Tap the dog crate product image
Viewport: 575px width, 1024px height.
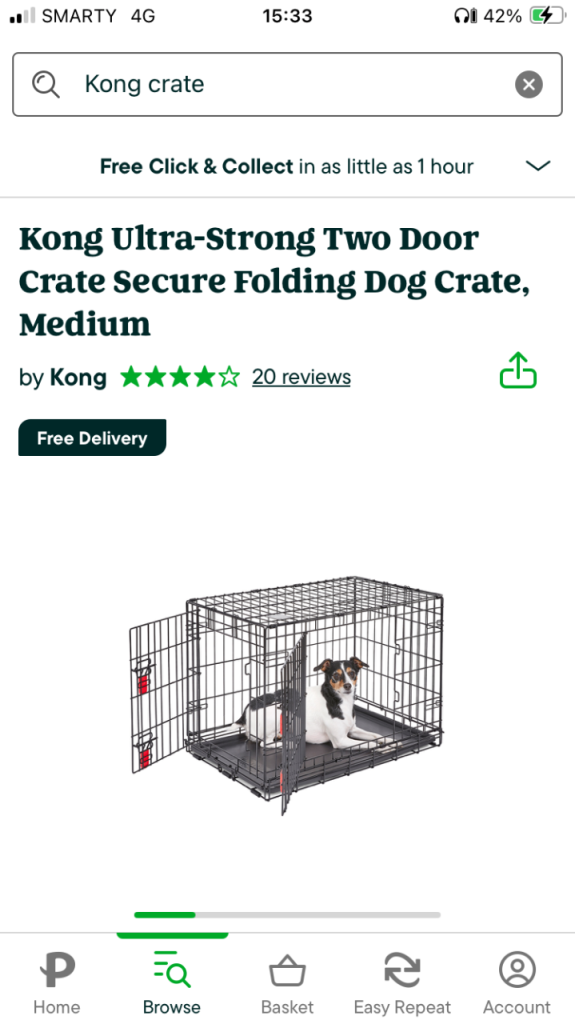coord(287,694)
